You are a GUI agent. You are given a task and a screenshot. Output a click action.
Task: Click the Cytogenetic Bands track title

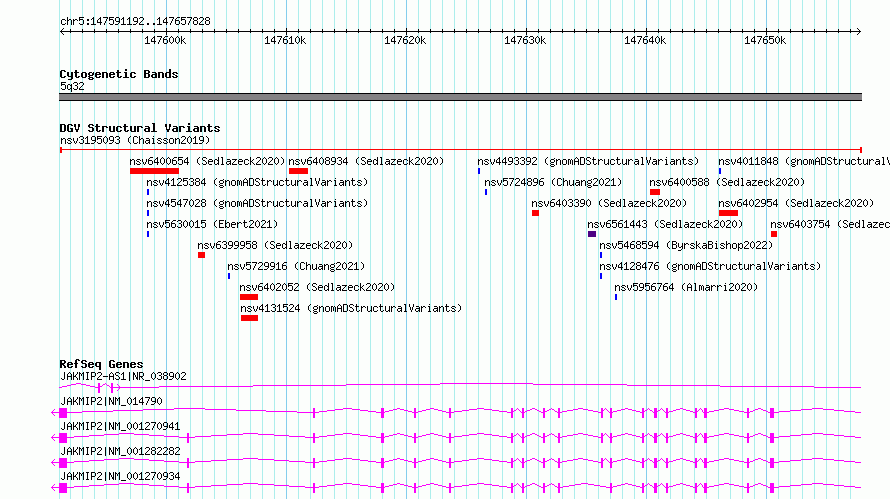[x=119, y=74]
